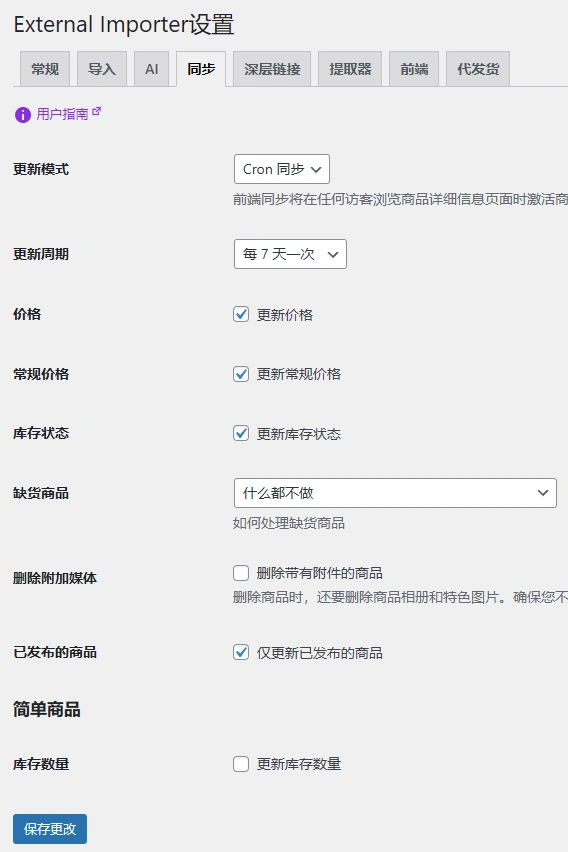This screenshot has width=568, height=852.
Task: Click the 删除附加媒体 field label
Action: [55, 578]
